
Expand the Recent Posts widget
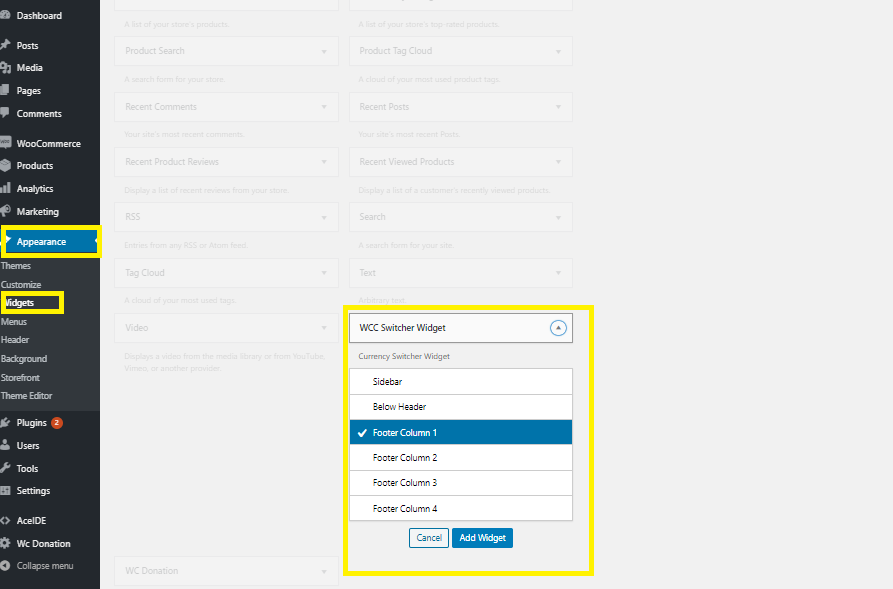point(460,107)
